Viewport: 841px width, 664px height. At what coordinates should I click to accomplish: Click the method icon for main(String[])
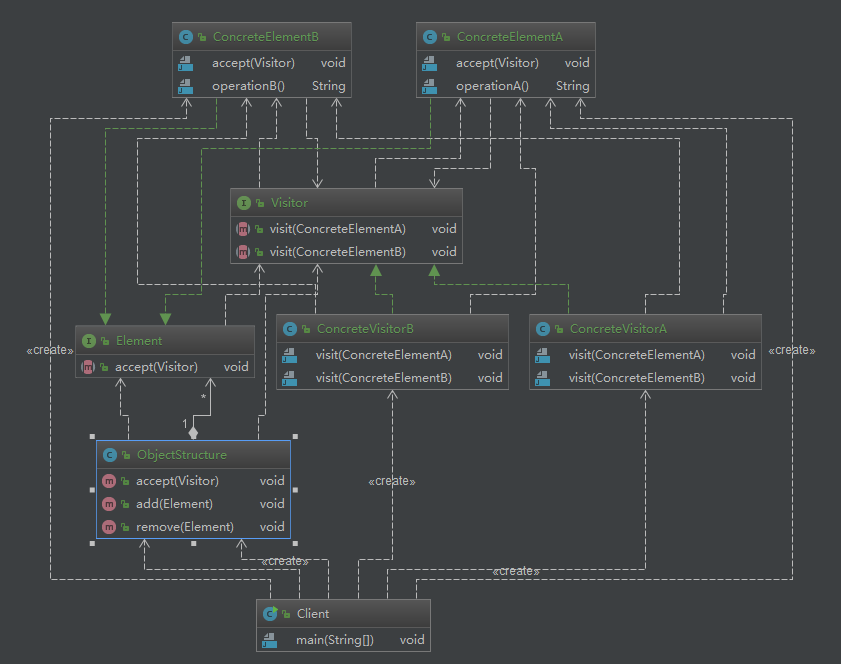[270, 640]
